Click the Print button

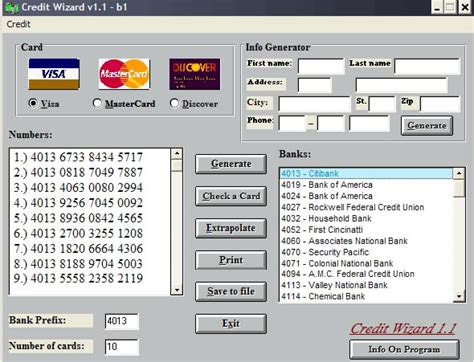pyautogui.click(x=231, y=260)
